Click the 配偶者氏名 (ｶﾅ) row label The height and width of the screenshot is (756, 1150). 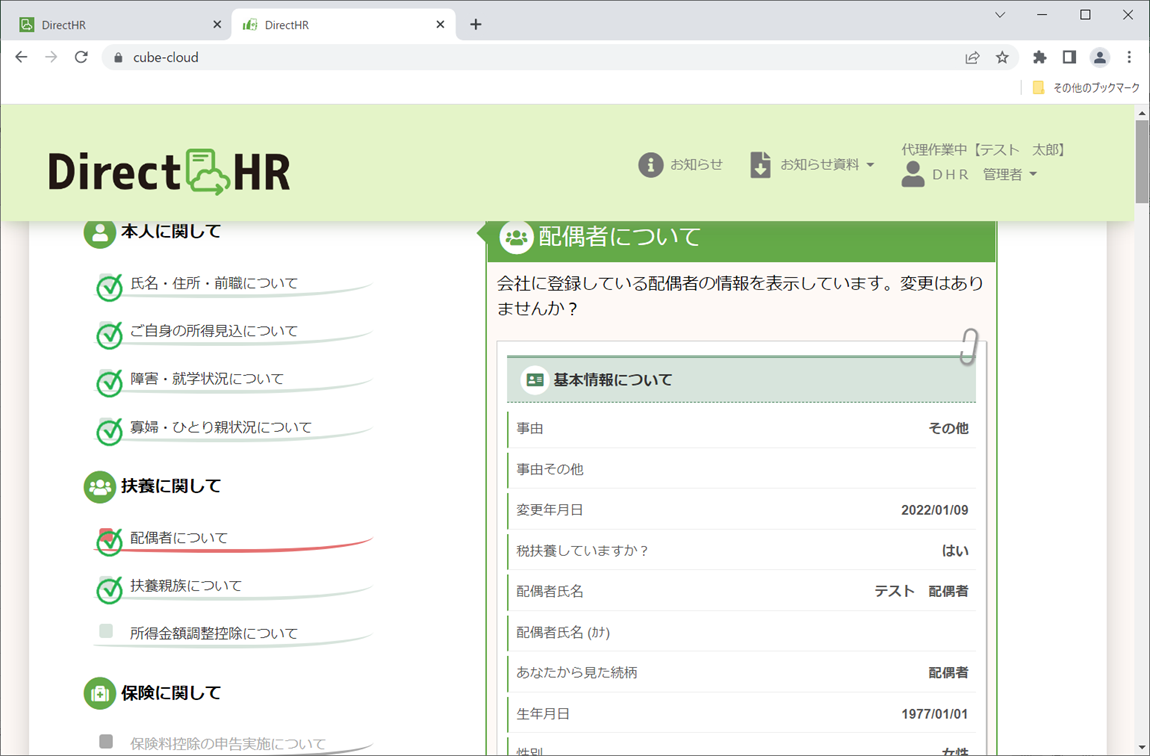[x=563, y=632]
